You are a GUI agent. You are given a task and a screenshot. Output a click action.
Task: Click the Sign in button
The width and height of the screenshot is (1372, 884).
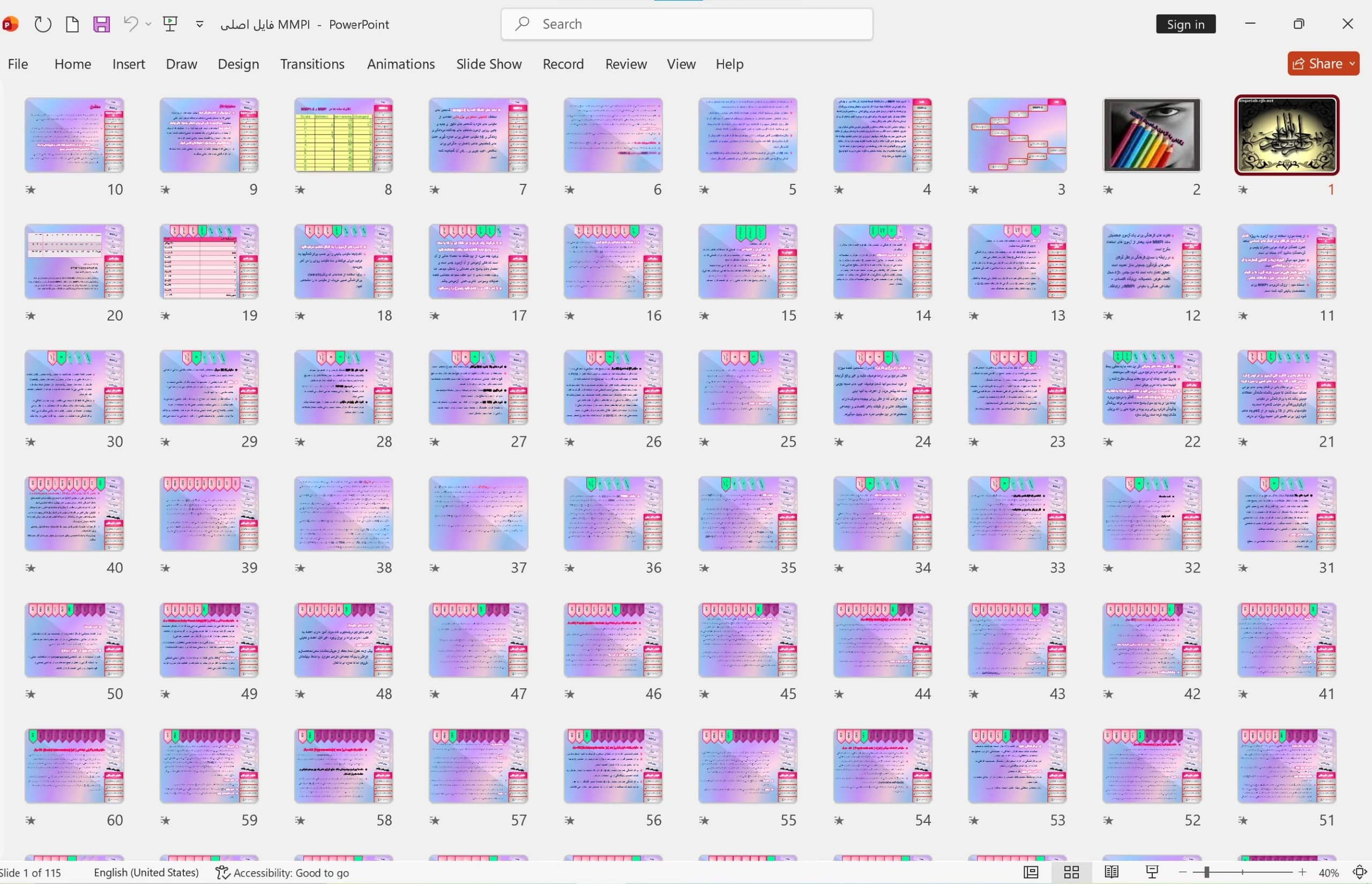pyautogui.click(x=1185, y=24)
